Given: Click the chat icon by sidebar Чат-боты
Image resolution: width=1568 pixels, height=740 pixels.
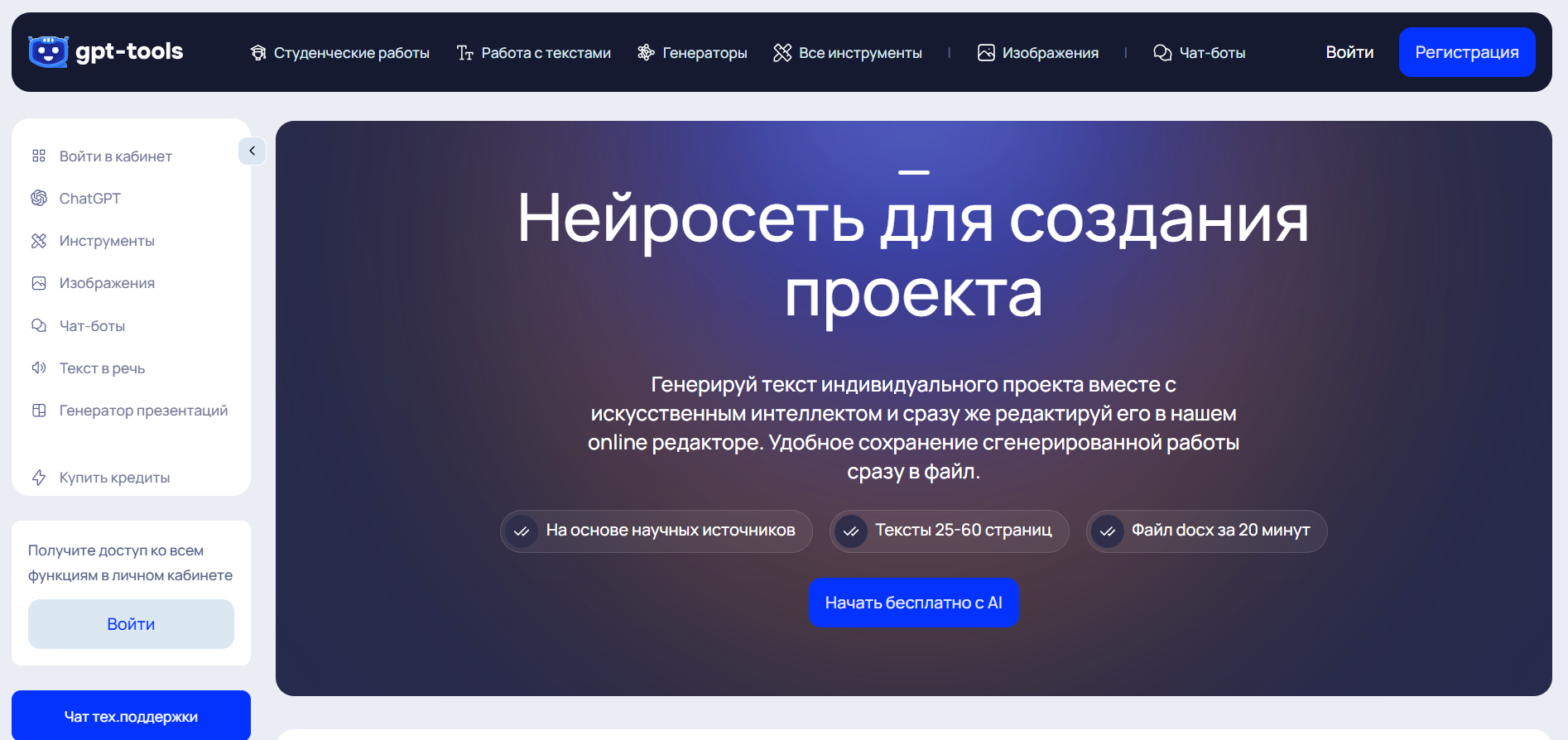Looking at the screenshot, I should click(39, 325).
